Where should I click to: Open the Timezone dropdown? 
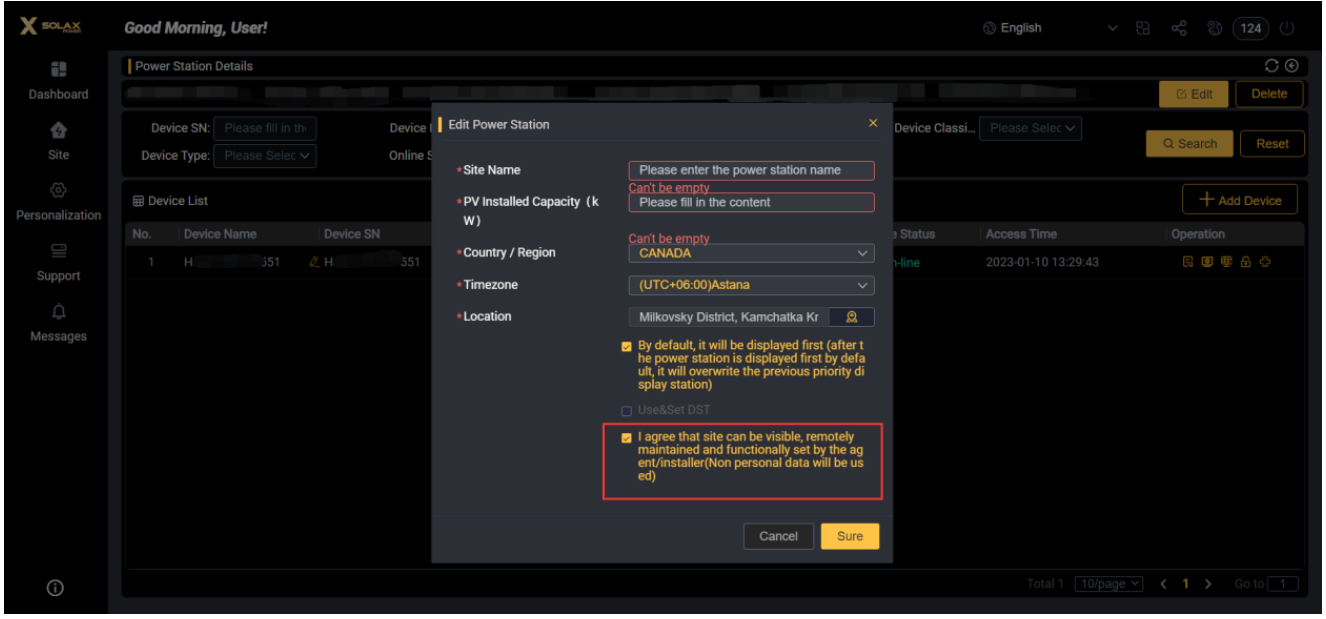751,285
